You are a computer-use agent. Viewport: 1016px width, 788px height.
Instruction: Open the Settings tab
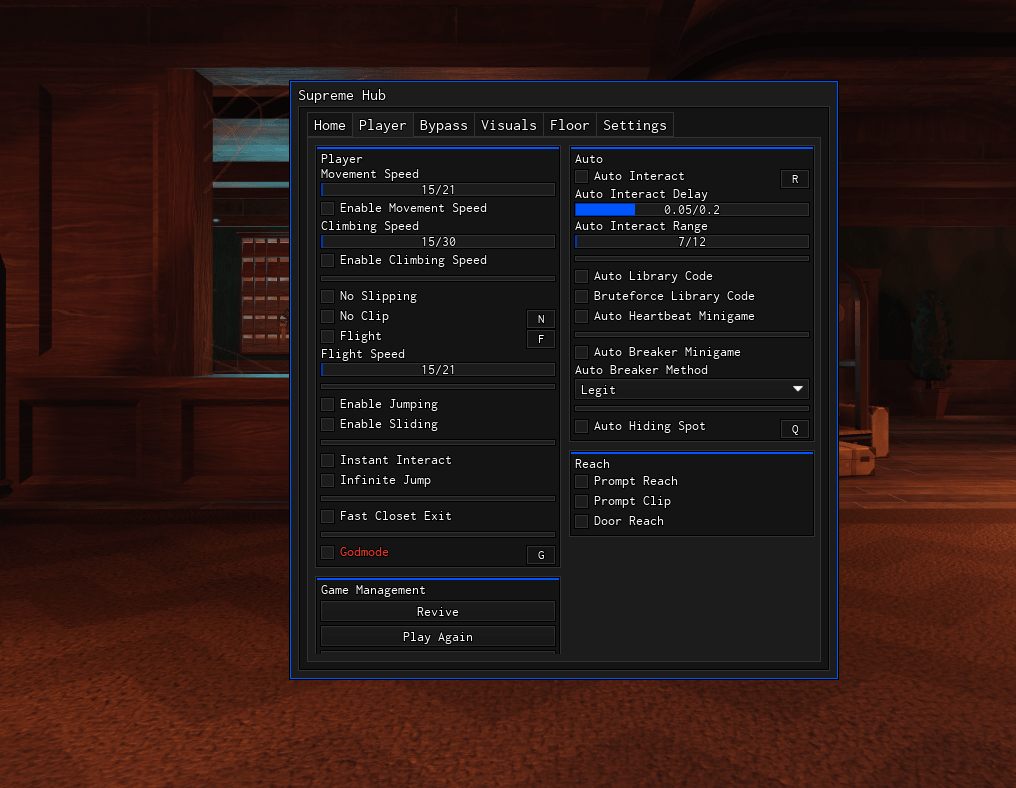pyautogui.click(x=635, y=125)
